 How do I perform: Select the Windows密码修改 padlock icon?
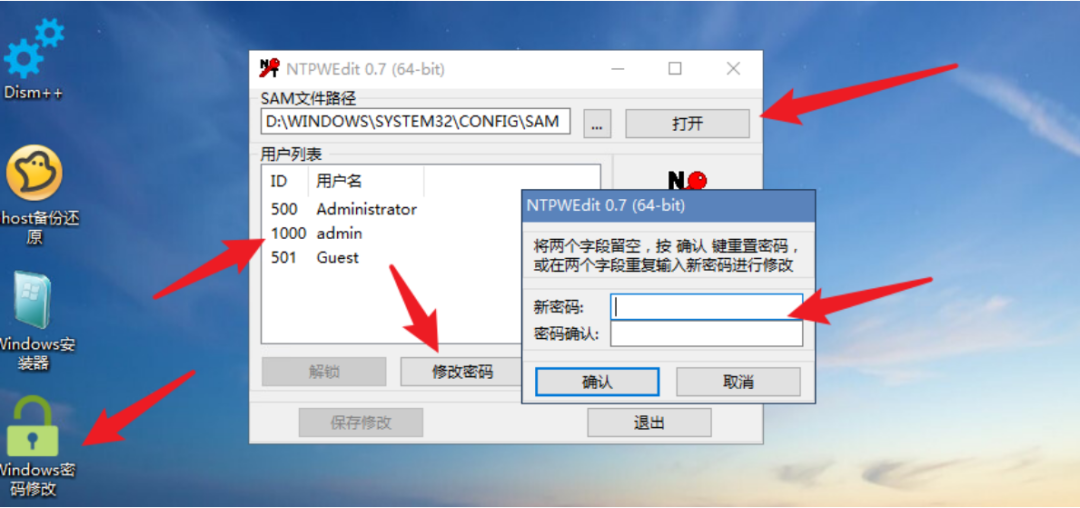tap(32, 427)
